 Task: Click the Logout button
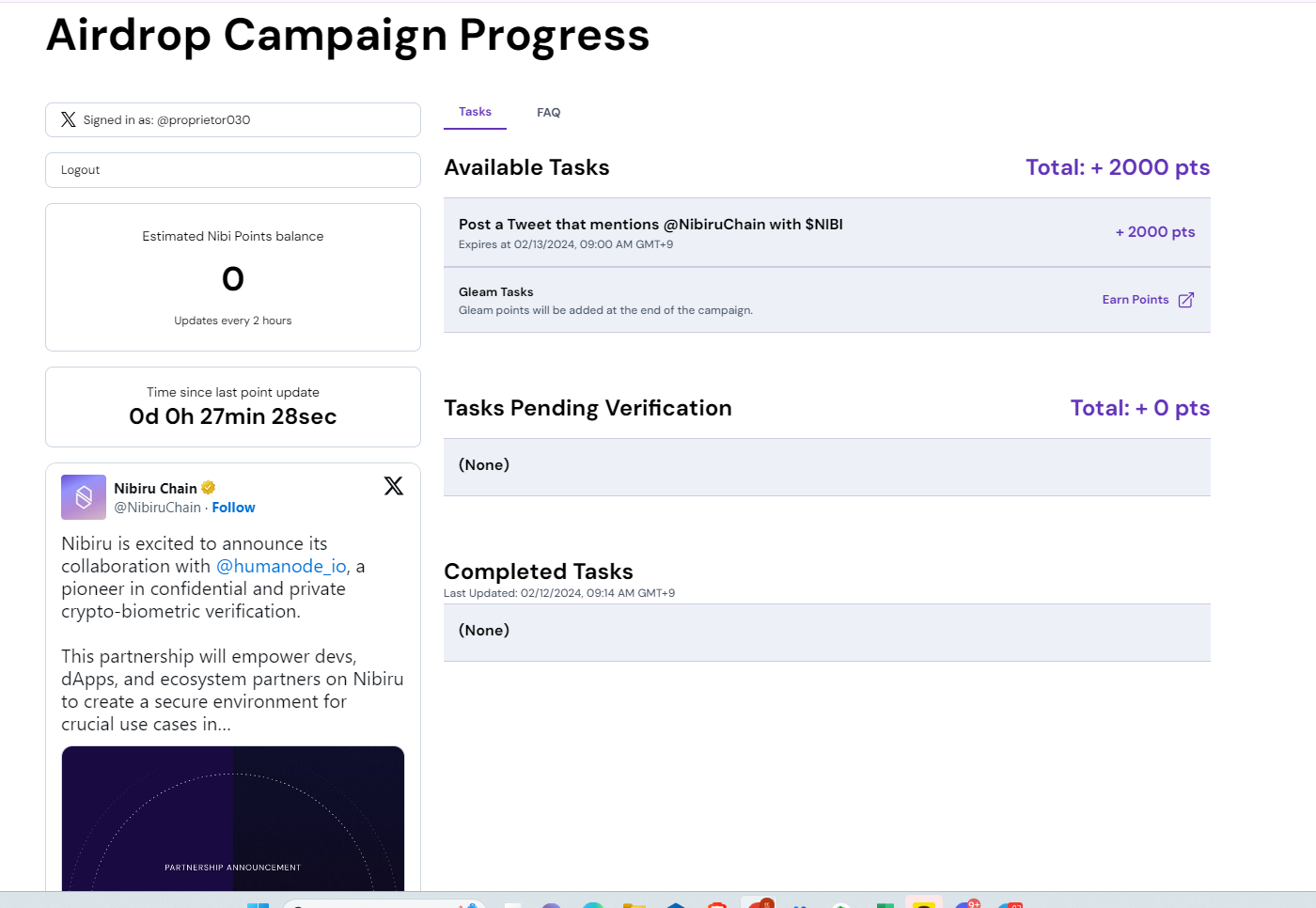coord(233,170)
